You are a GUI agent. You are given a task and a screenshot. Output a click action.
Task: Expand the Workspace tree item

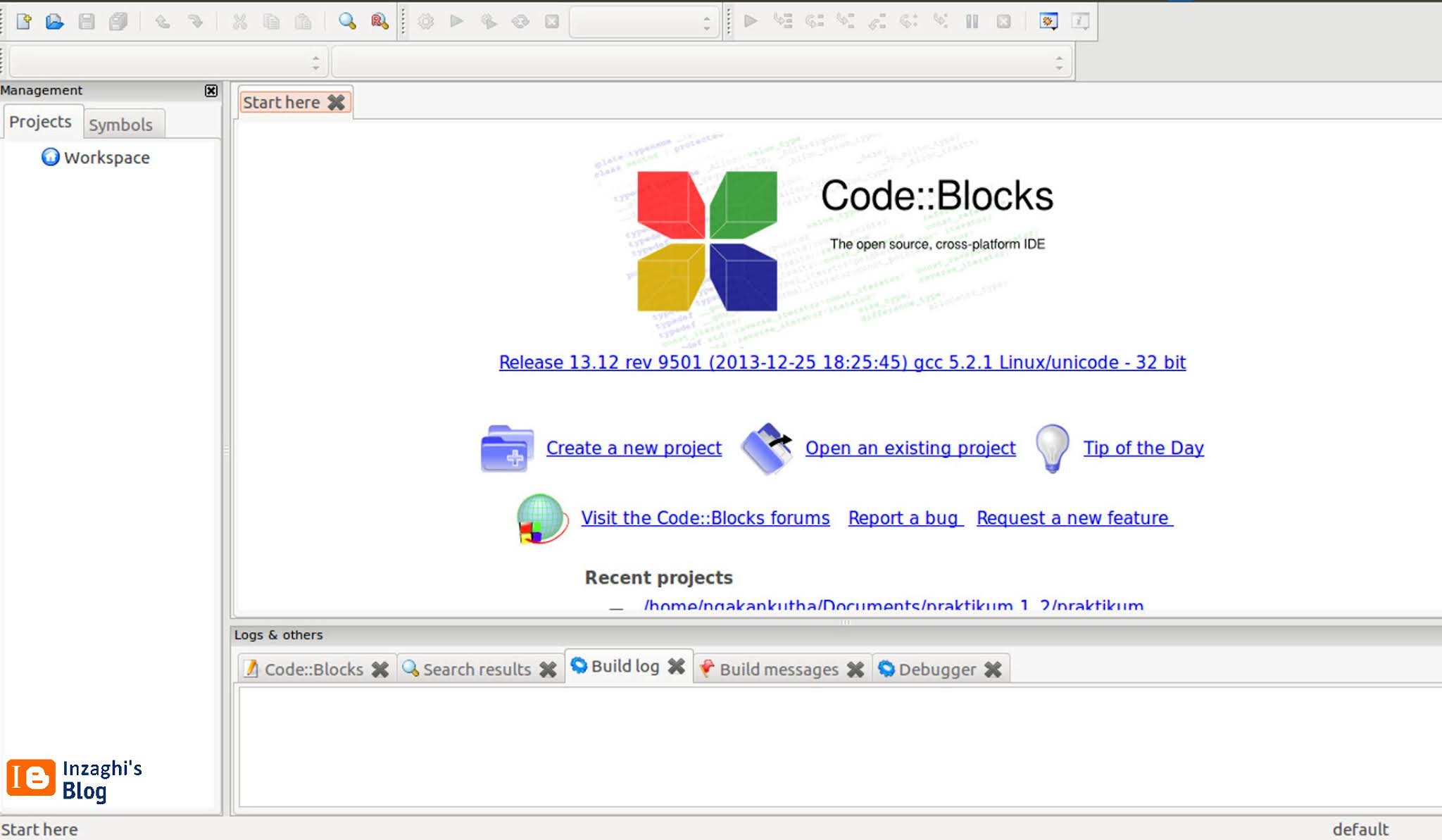pyautogui.click(x=106, y=157)
